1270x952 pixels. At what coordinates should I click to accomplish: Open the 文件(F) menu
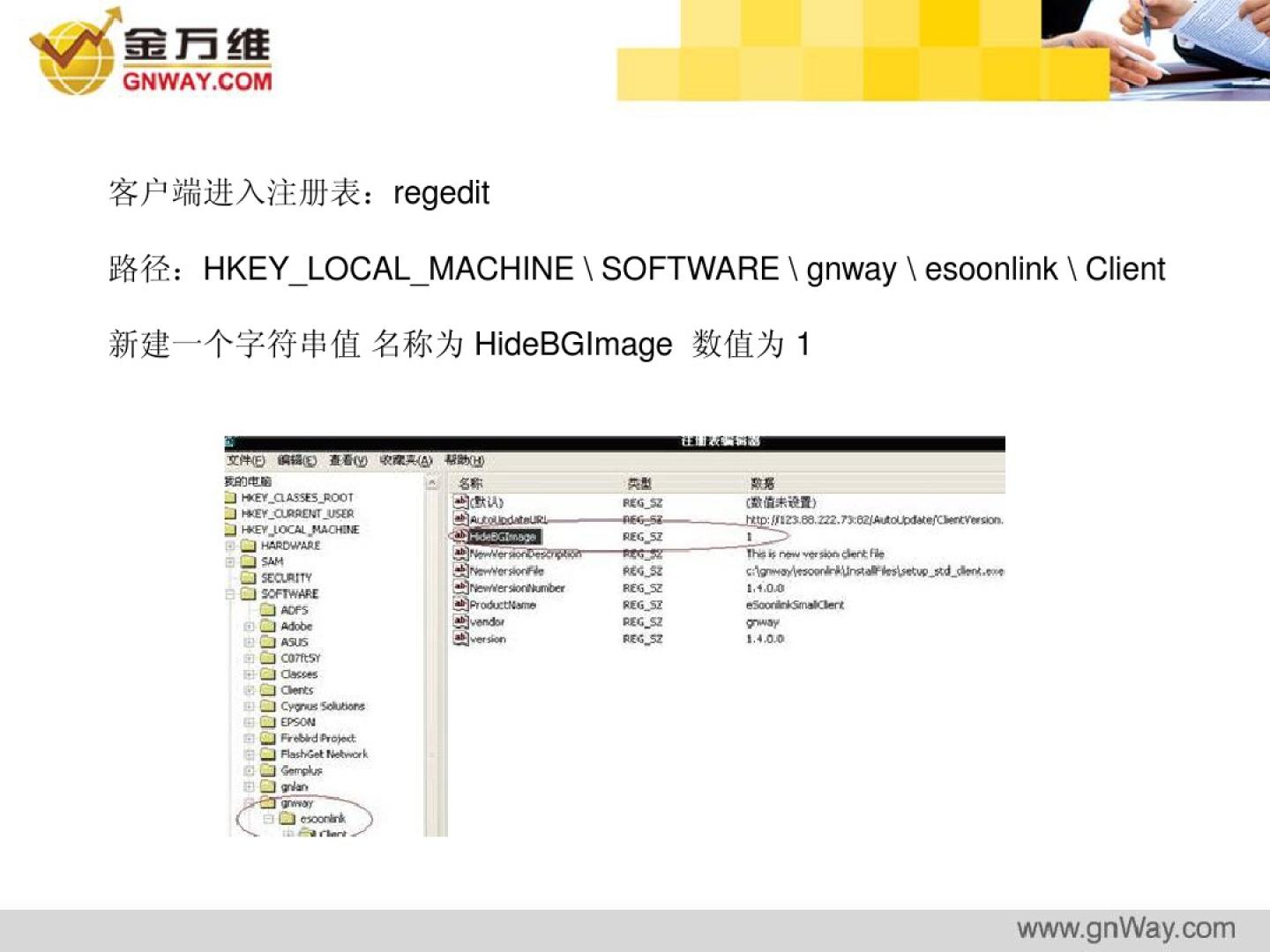tap(246, 460)
